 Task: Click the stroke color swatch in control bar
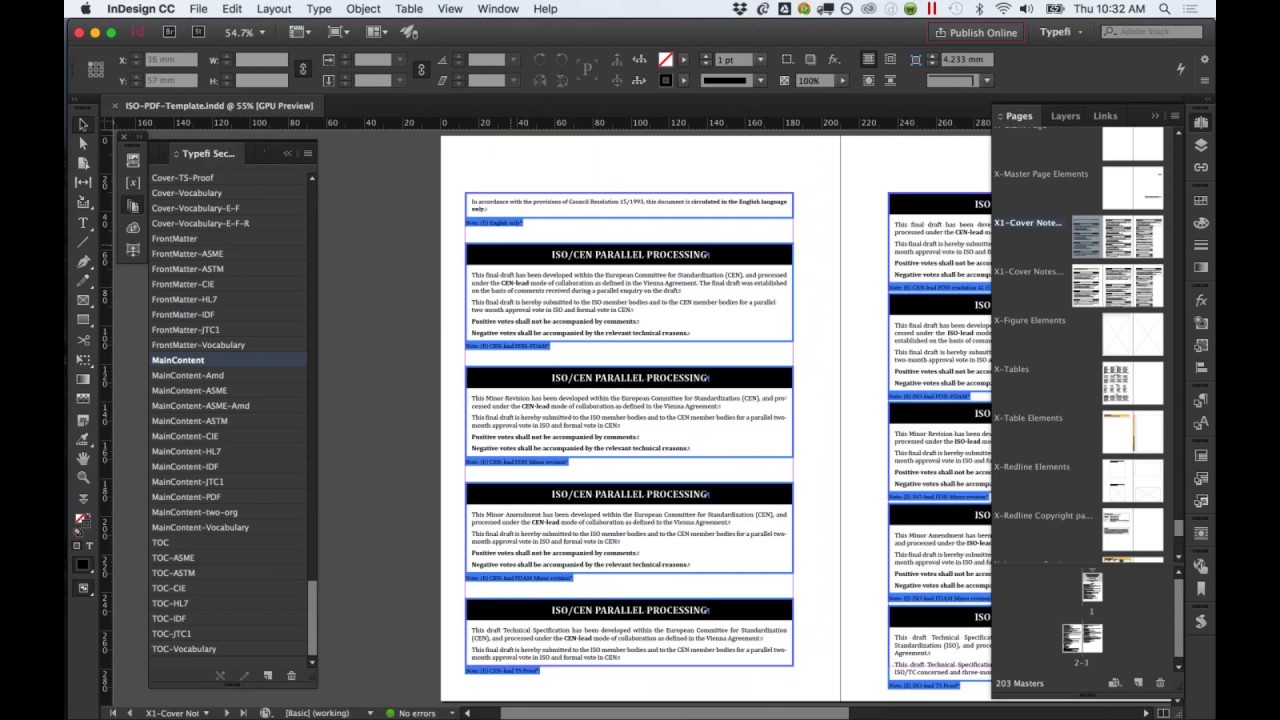point(665,81)
